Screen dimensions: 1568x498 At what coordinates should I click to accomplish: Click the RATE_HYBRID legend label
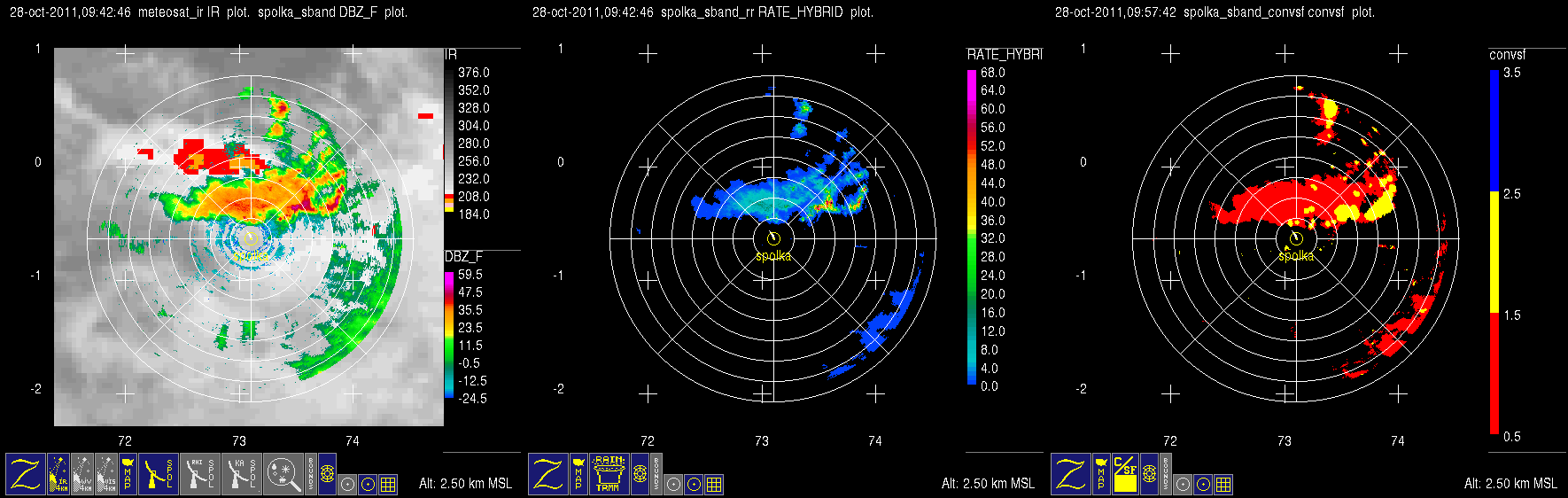click(x=1005, y=55)
